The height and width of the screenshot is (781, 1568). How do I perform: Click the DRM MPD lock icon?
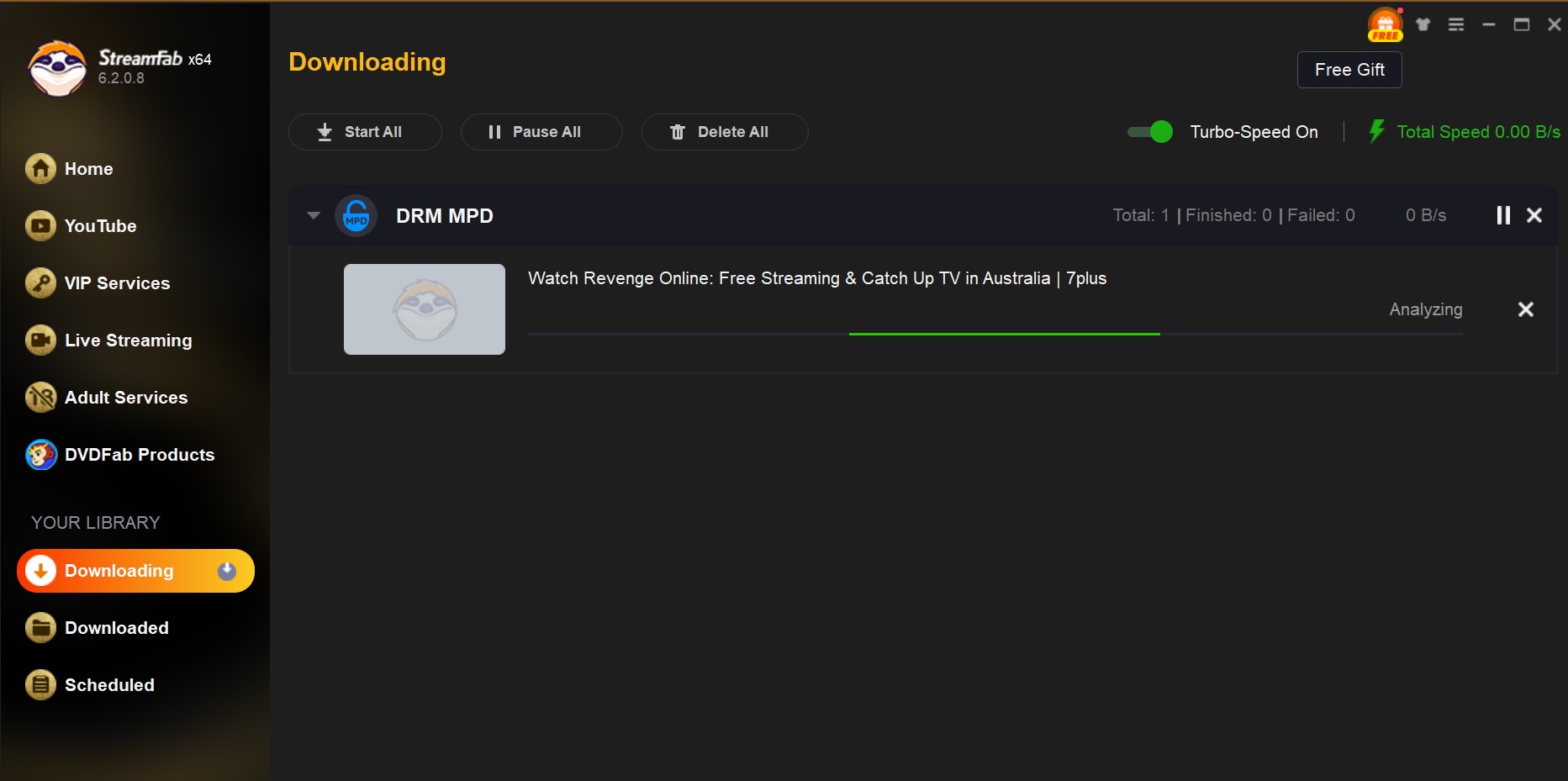tap(356, 216)
